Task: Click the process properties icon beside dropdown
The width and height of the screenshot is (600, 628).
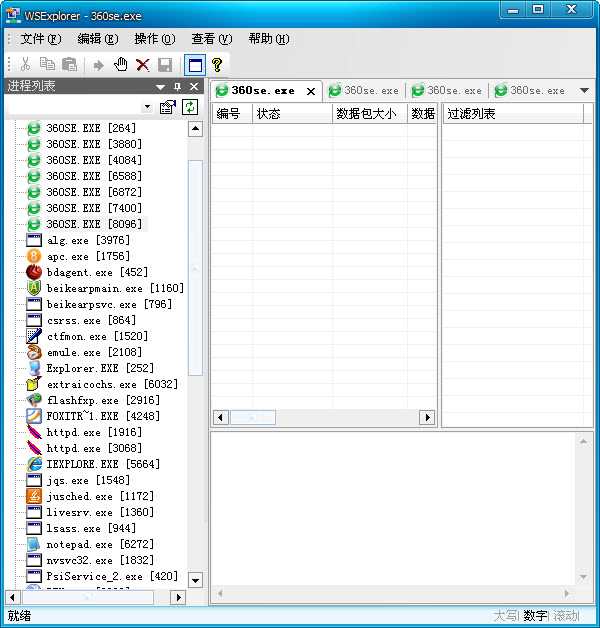Action: (x=168, y=106)
